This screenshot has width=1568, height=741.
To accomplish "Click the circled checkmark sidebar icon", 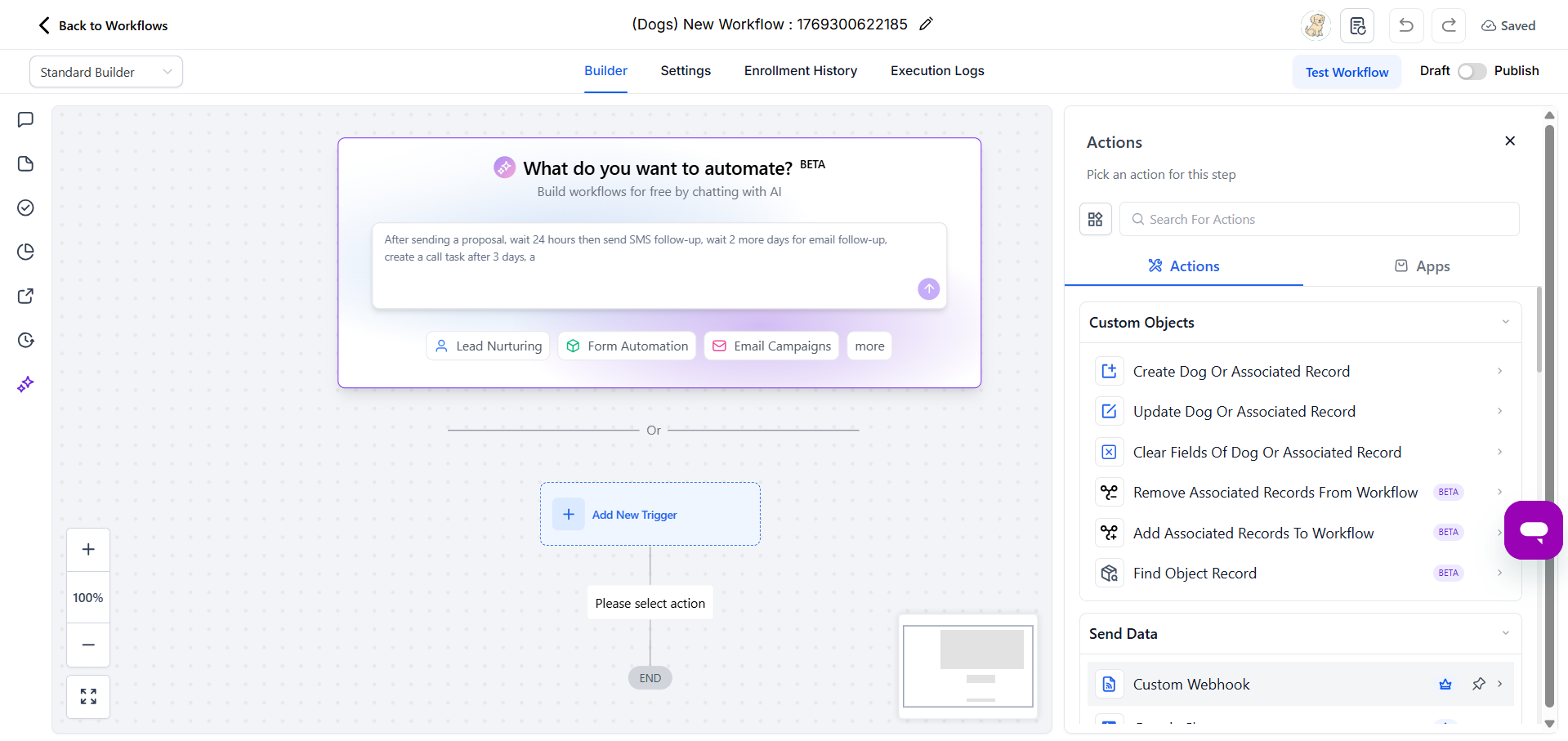I will coord(25,208).
